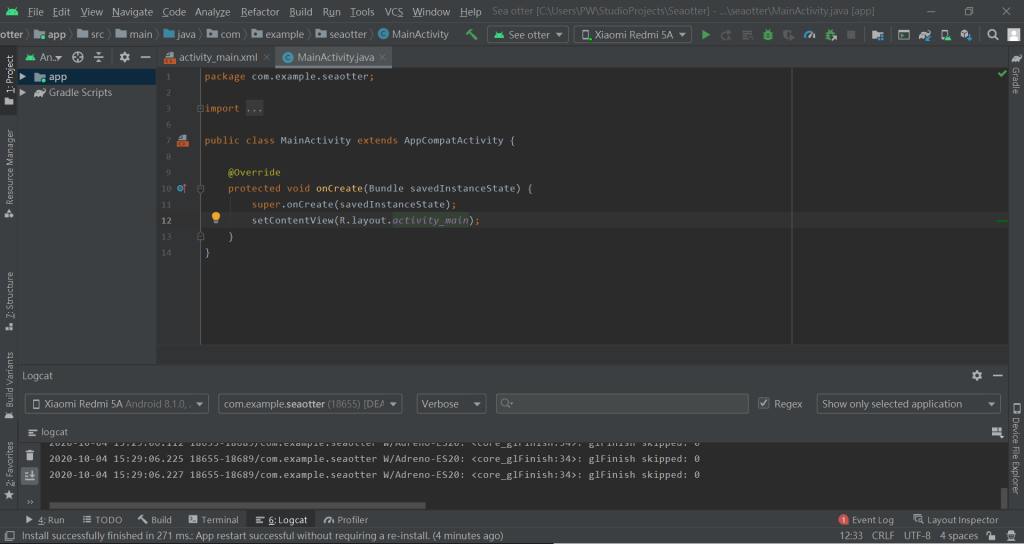Open the TODO tool window tab

(x=103, y=520)
